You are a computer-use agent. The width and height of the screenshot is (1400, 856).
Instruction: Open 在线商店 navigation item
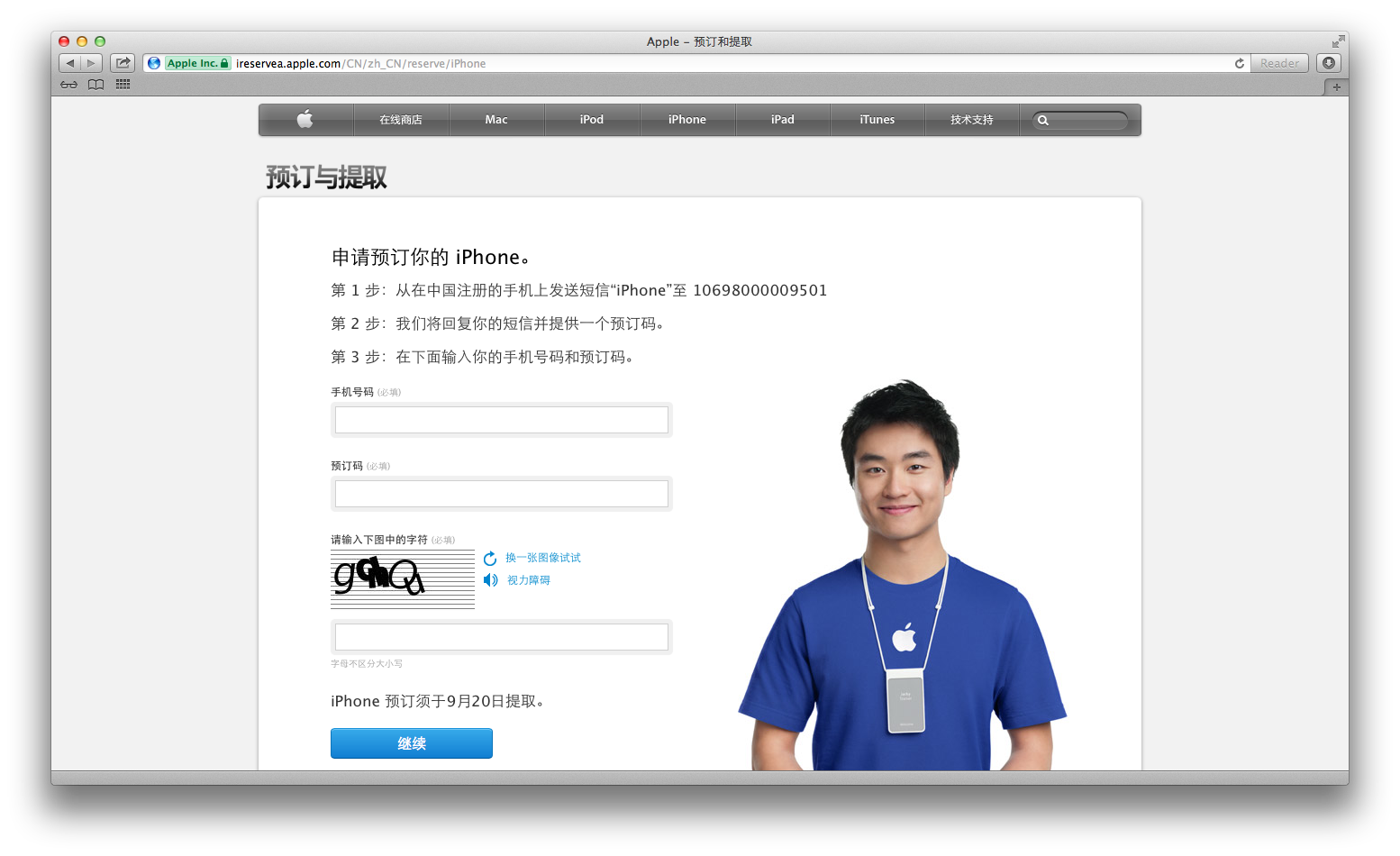(401, 119)
